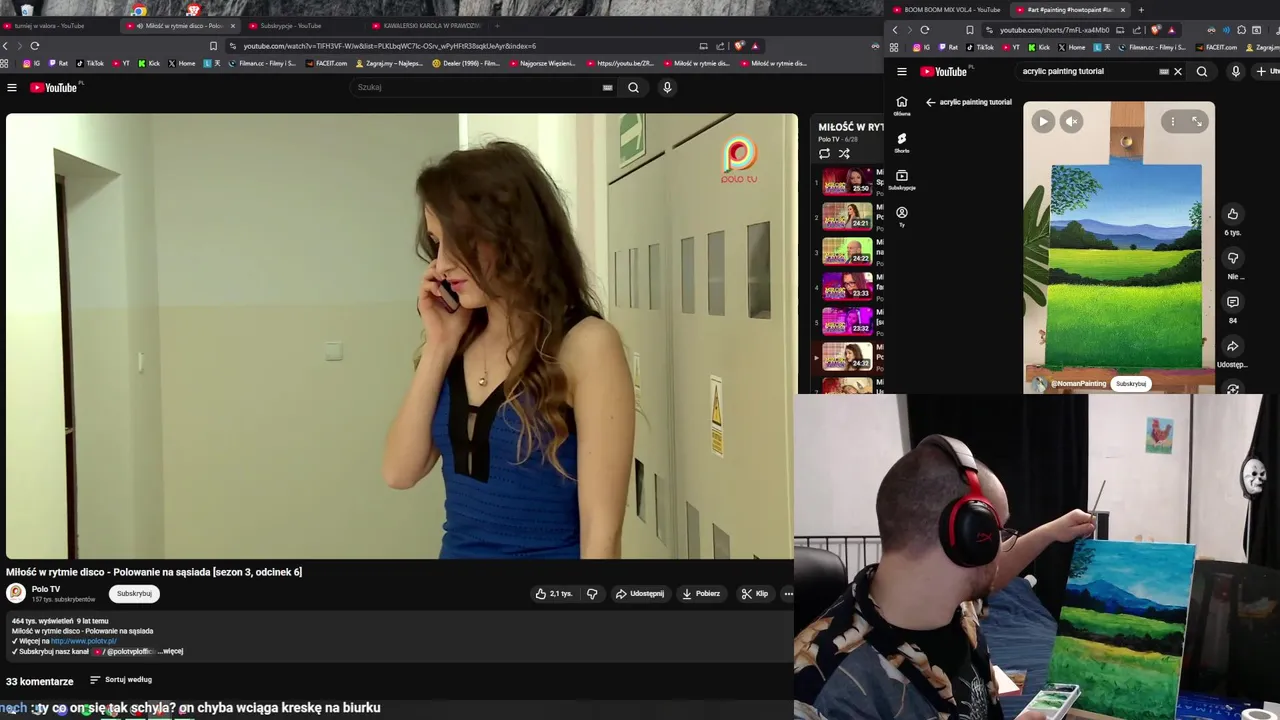Open the guide menu in the right YouTube window

pyautogui.click(x=901, y=72)
